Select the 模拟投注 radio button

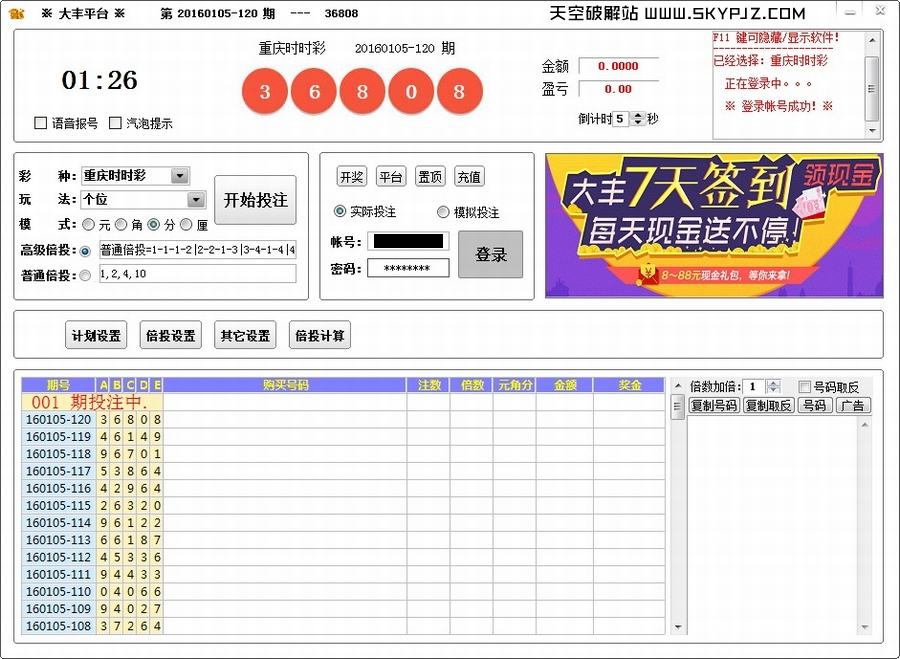click(444, 212)
